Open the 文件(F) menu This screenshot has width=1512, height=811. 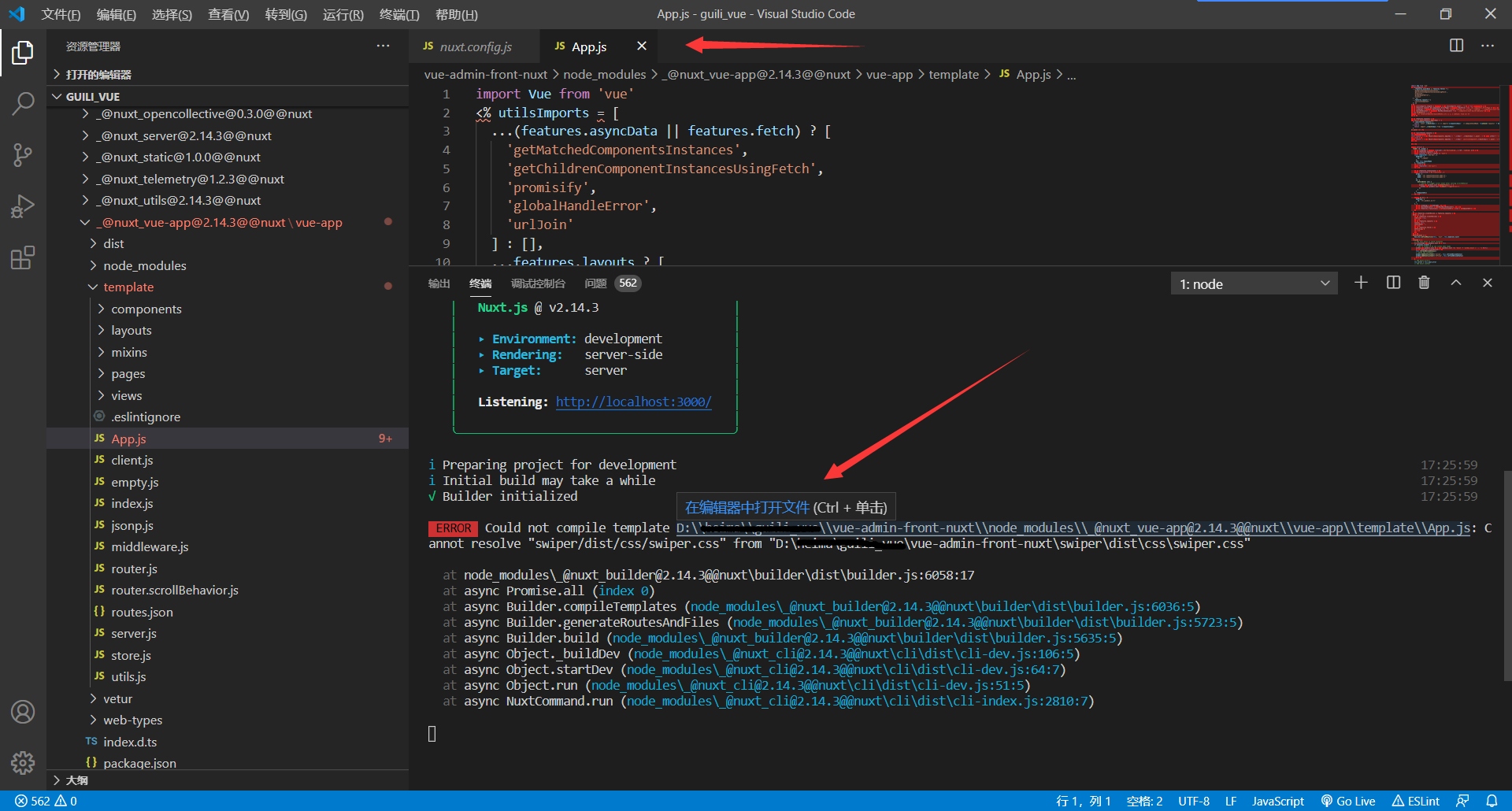pyautogui.click(x=61, y=14)
